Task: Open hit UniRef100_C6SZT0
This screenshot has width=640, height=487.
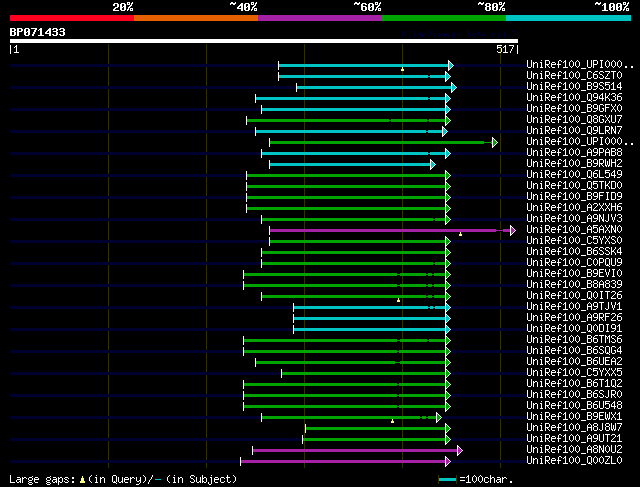Action: pos(574,76)
